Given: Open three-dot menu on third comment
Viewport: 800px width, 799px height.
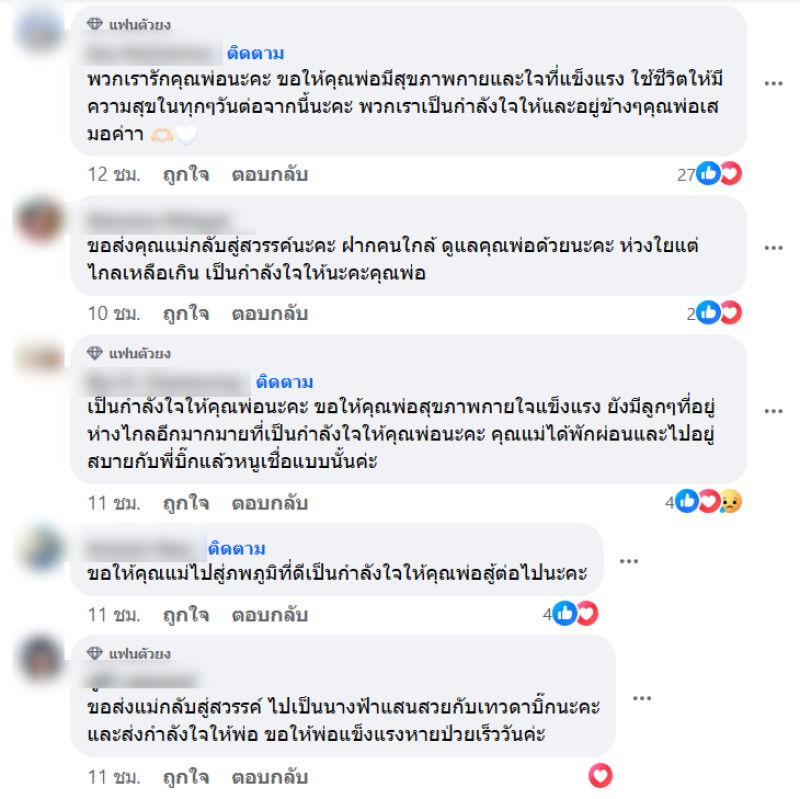Looking at the screenshot, I should click(773, 411).
